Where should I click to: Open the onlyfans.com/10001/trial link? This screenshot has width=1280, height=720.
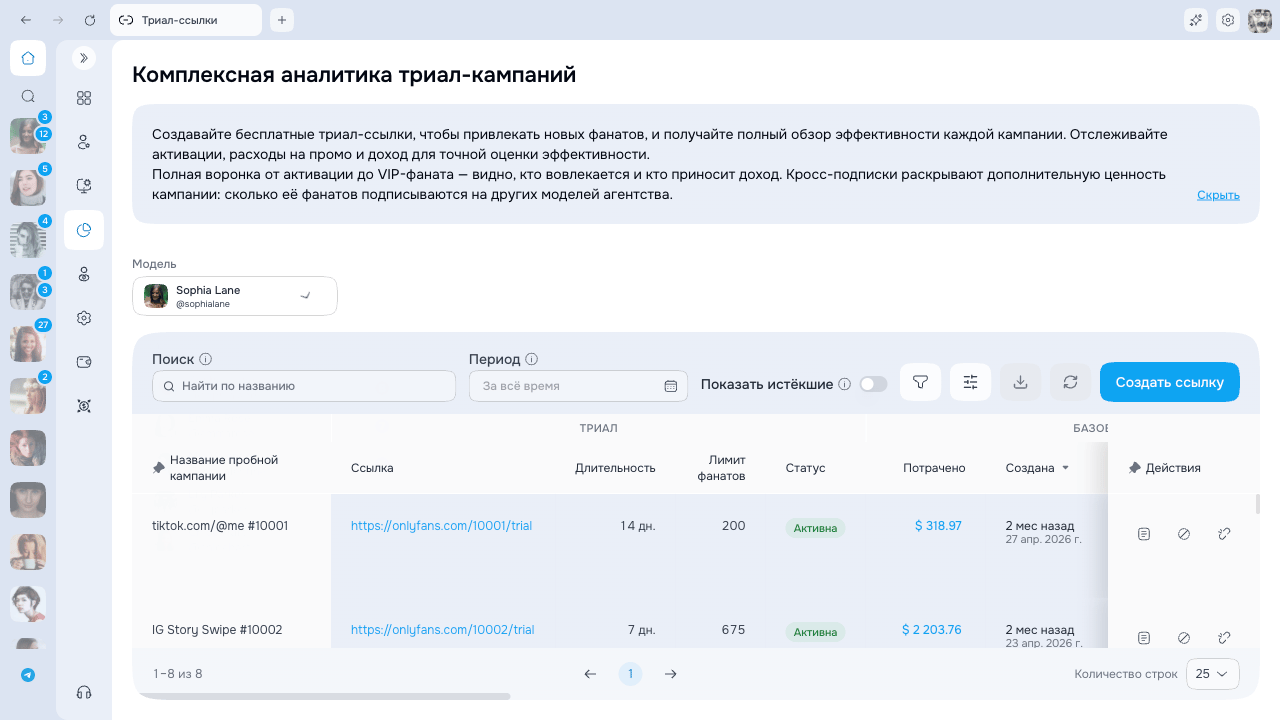click(x=441, y=526)
